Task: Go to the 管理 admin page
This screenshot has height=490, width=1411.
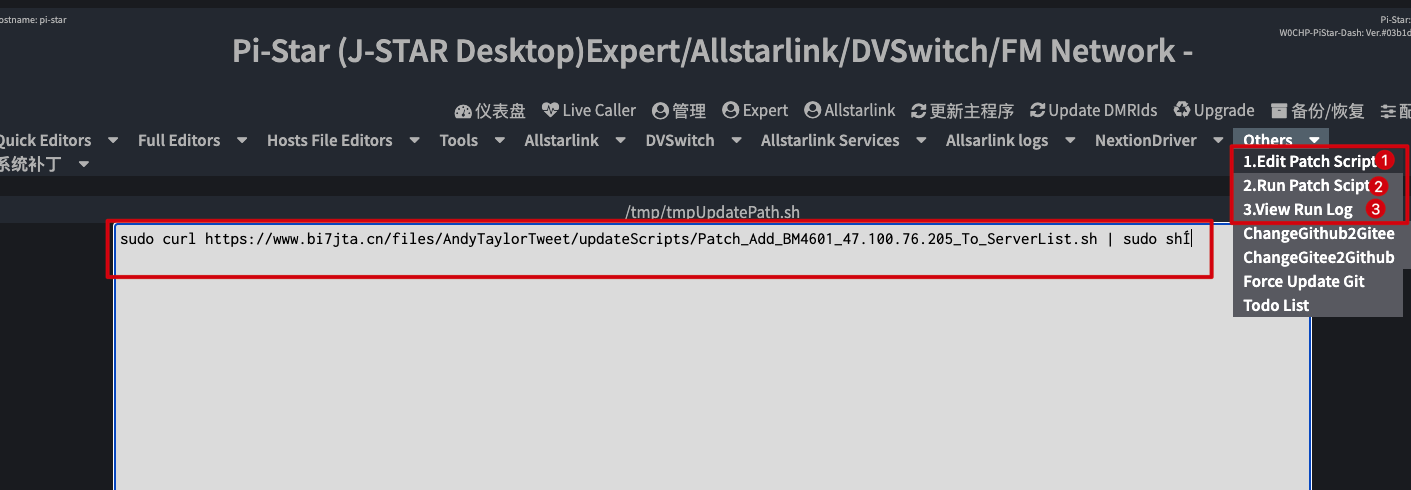Action: [679, 111]
